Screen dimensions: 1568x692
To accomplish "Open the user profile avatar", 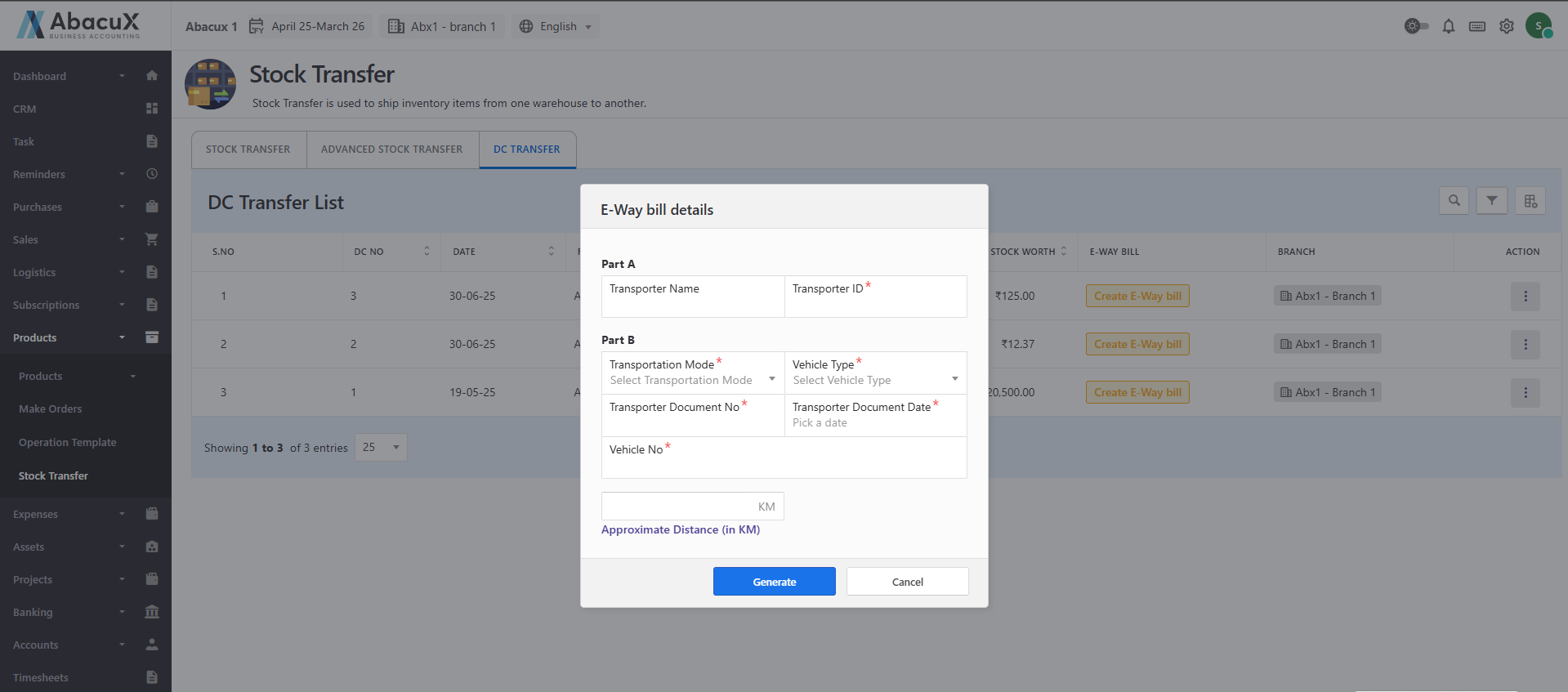I will click(x=1539, y=26).
